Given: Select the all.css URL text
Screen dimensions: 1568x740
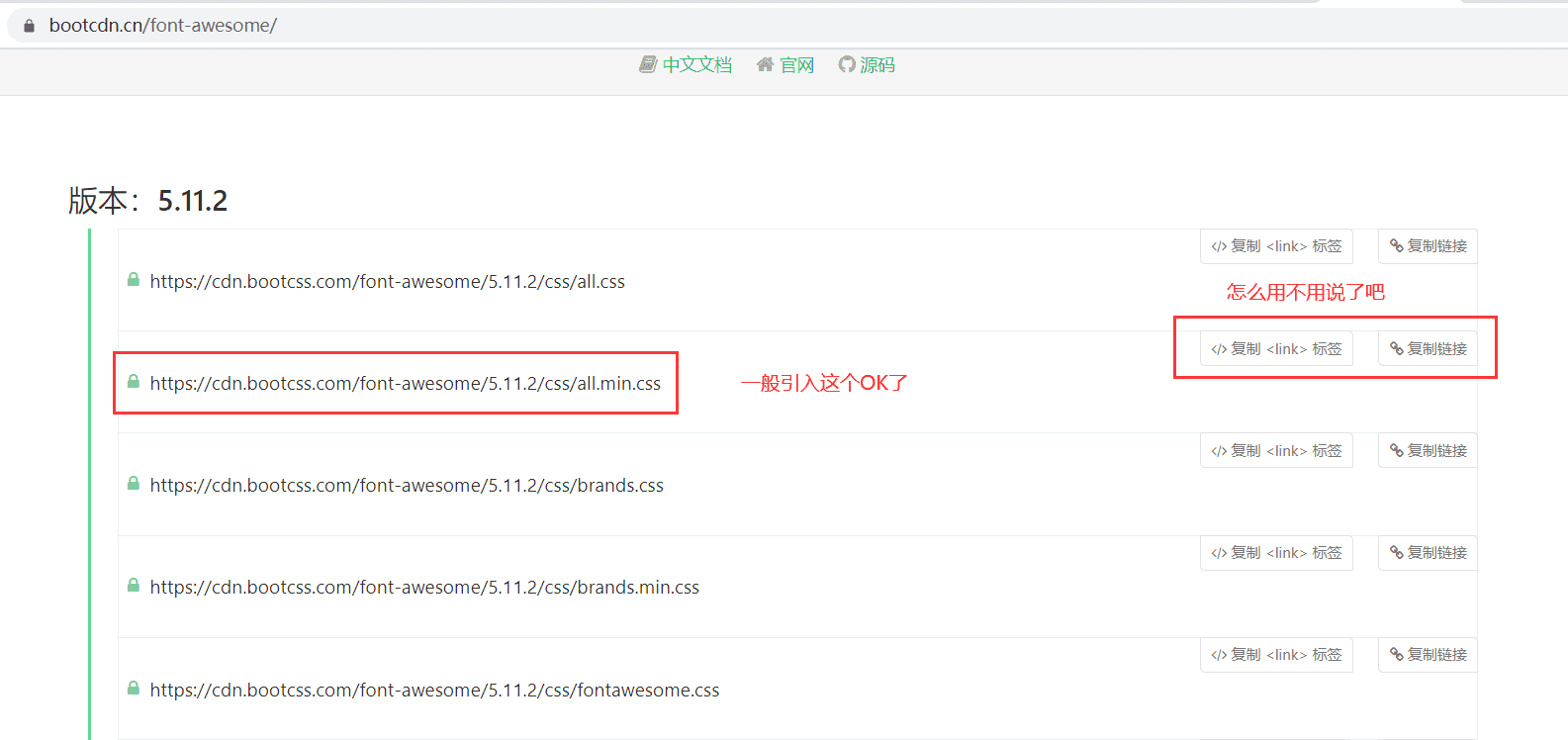Looking at the screenshot, I should pyautogui.click(x=388, y=282).
